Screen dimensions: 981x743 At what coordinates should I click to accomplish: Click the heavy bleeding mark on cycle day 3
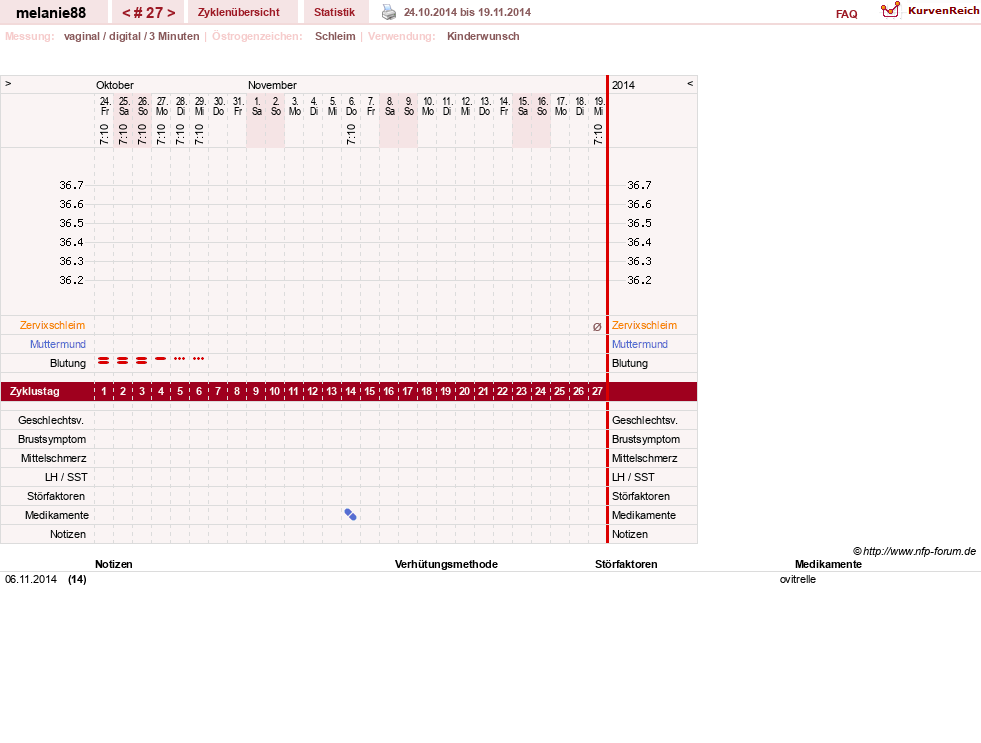[142, 360]
